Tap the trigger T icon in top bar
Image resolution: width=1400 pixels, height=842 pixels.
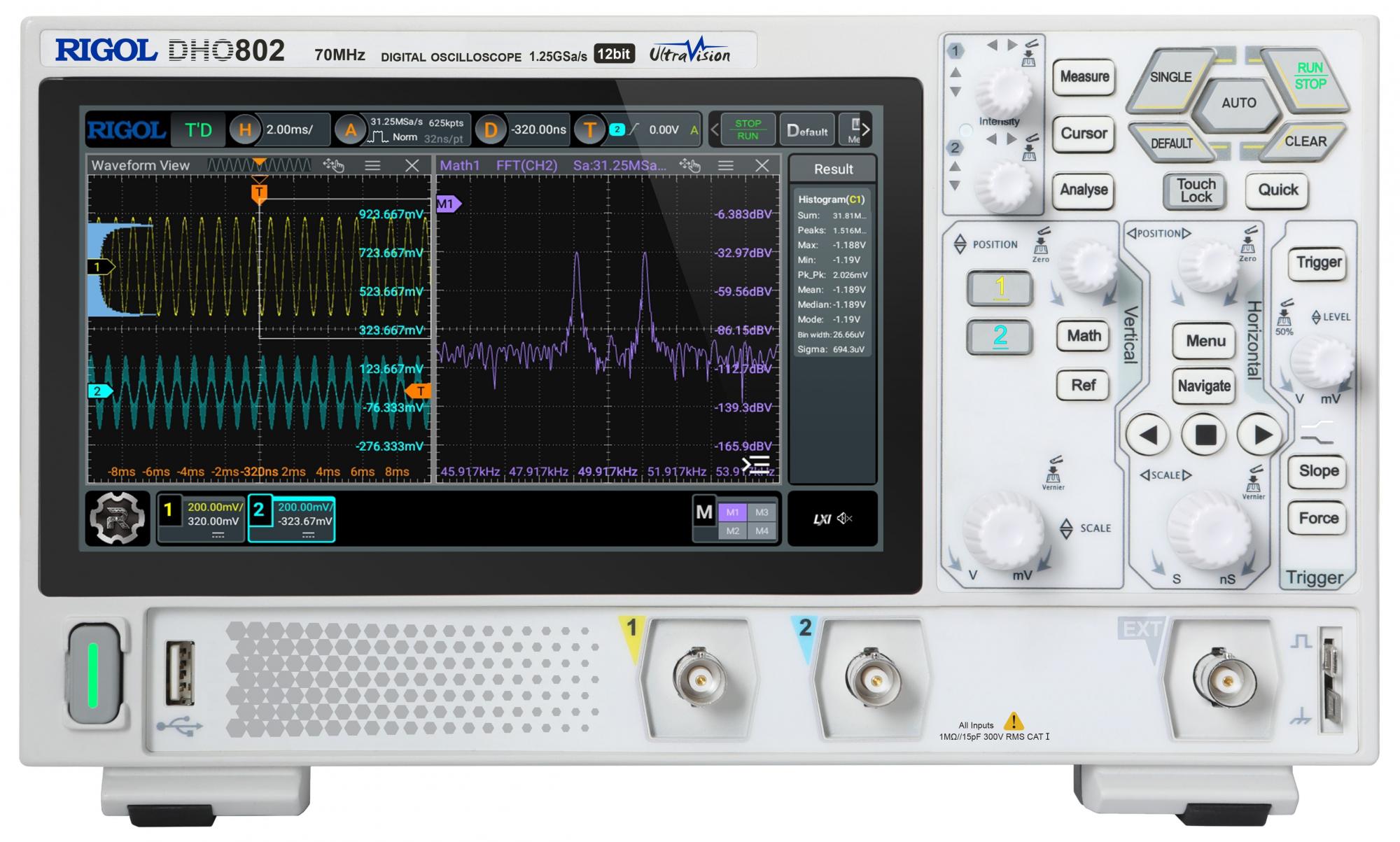(x=589, y=129)
